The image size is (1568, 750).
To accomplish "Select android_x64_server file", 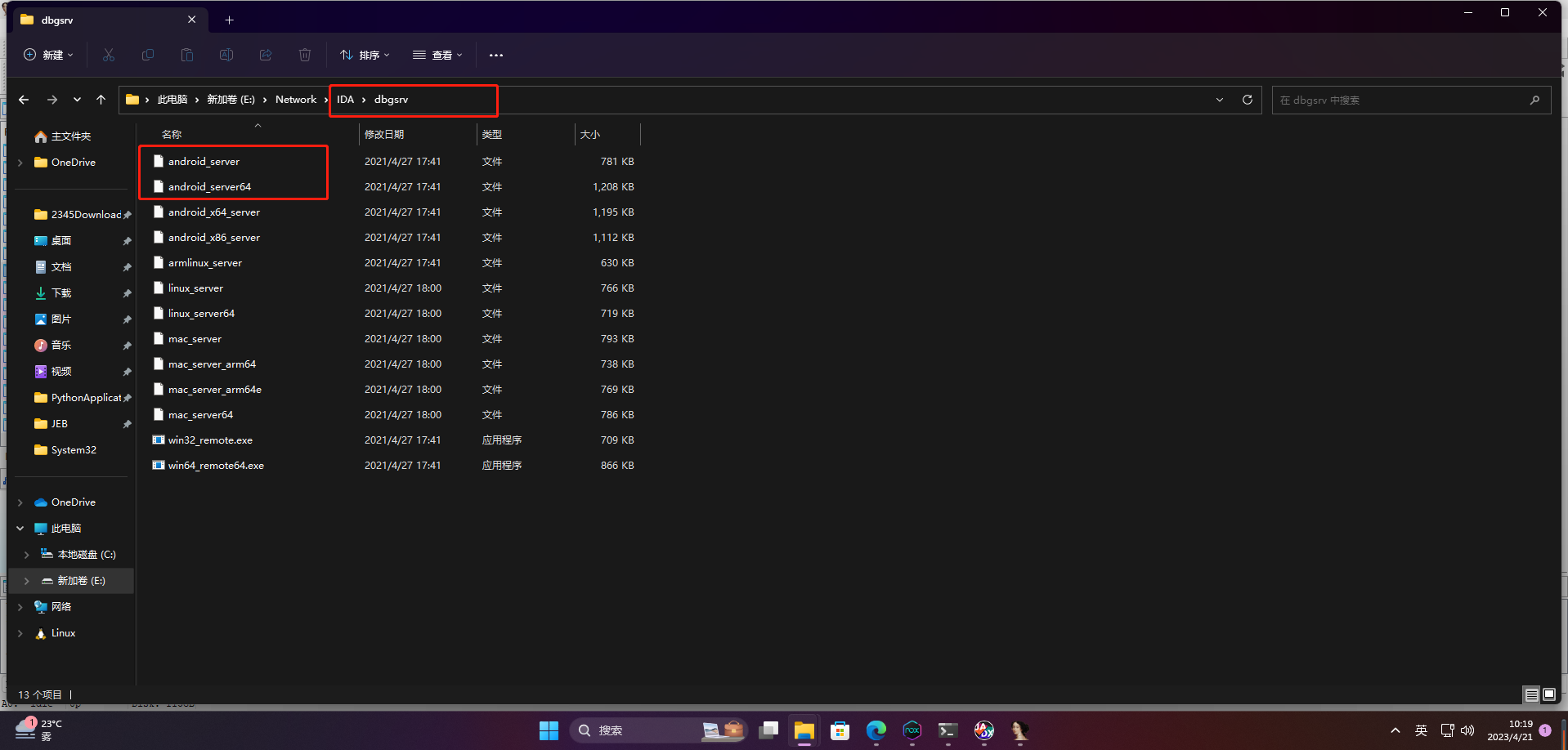I will click(x=213, y=212).
